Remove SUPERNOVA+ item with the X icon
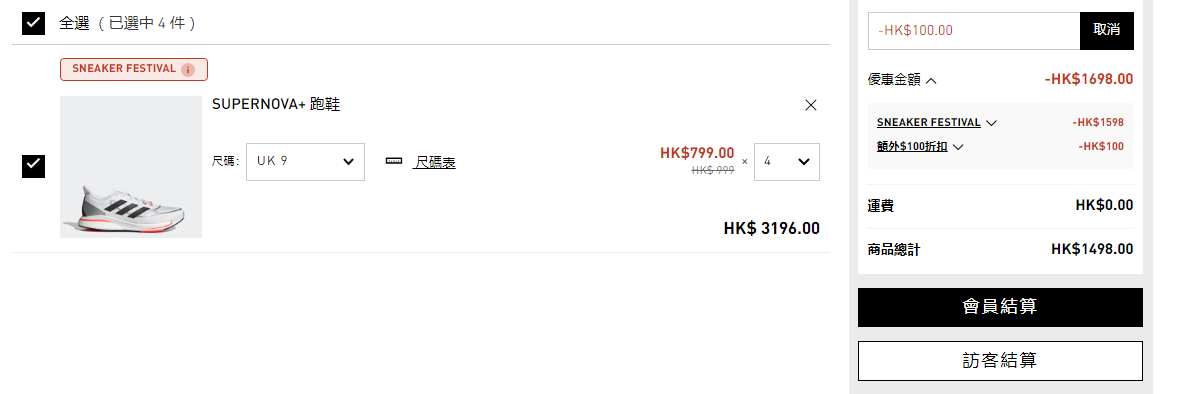 [x=810, y=105]
